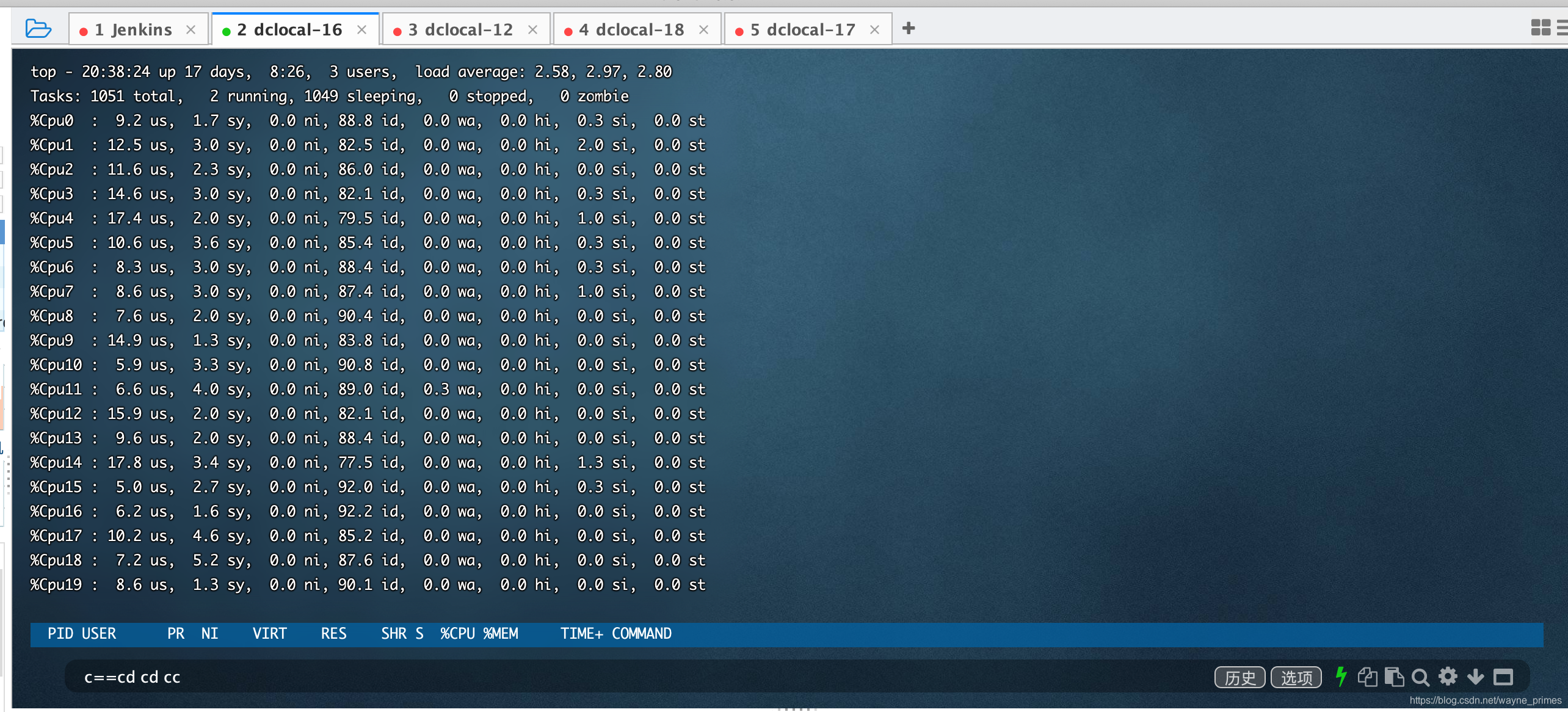This screenshot has width=1568, height=712.
Task: Select the dclocal-17 tab
Action: [803, 30]
